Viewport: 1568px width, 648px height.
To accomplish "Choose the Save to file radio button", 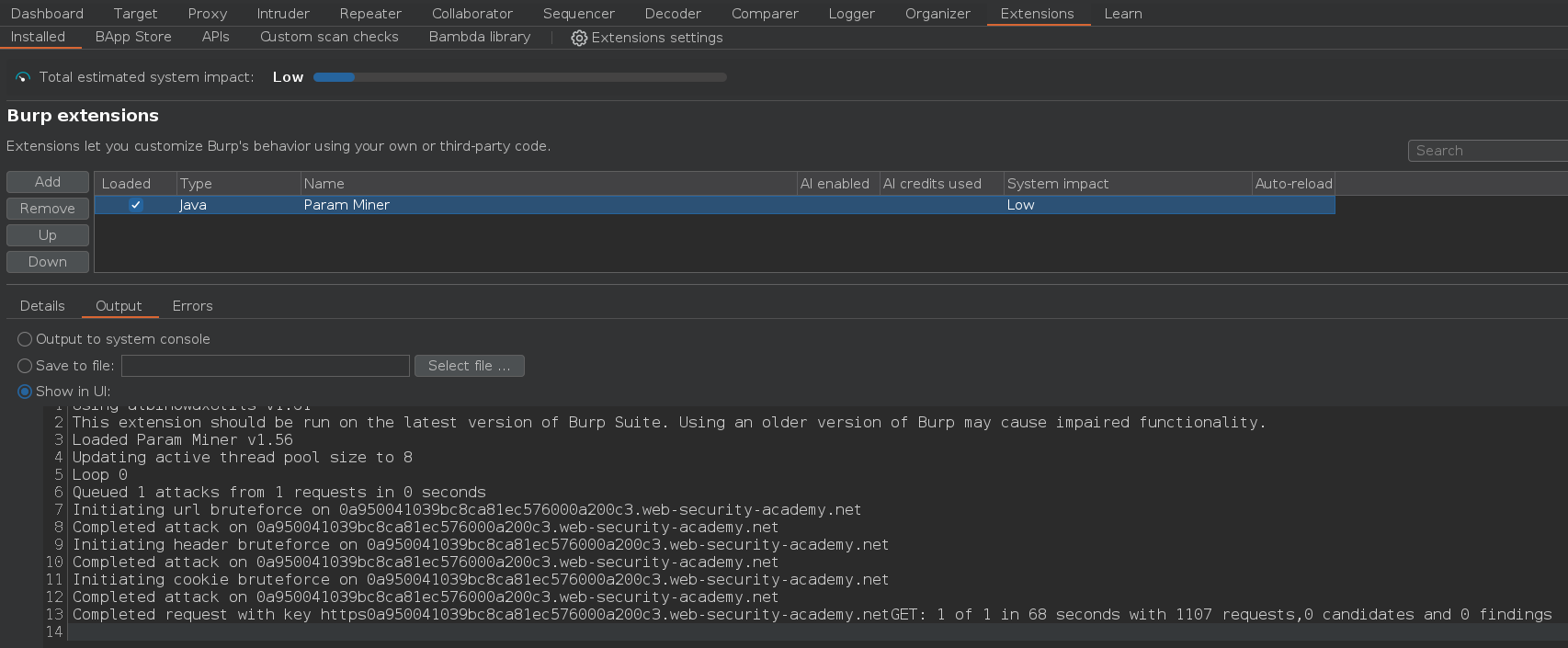I will 25,366.
